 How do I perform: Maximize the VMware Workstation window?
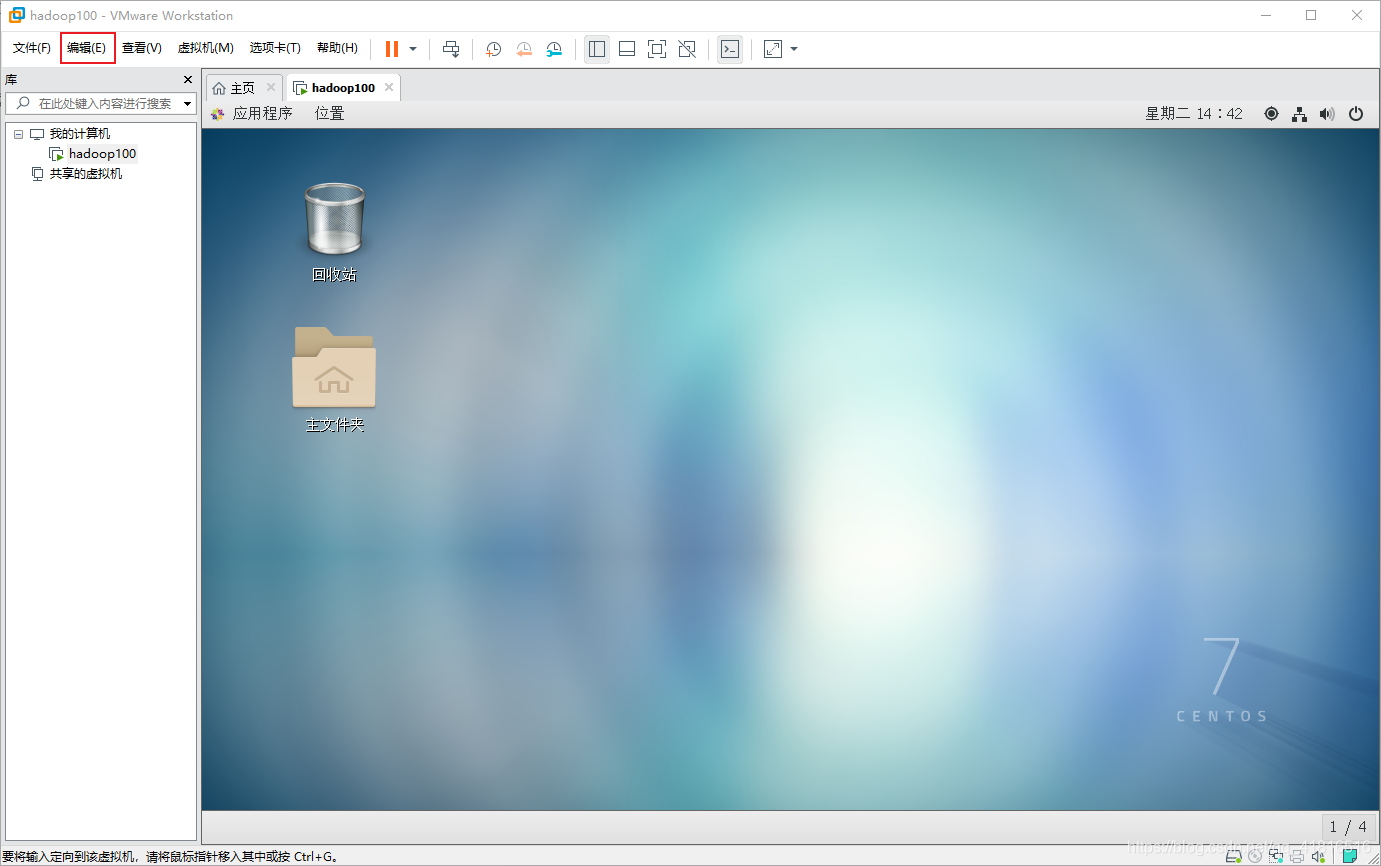(x=1311, y=15)
